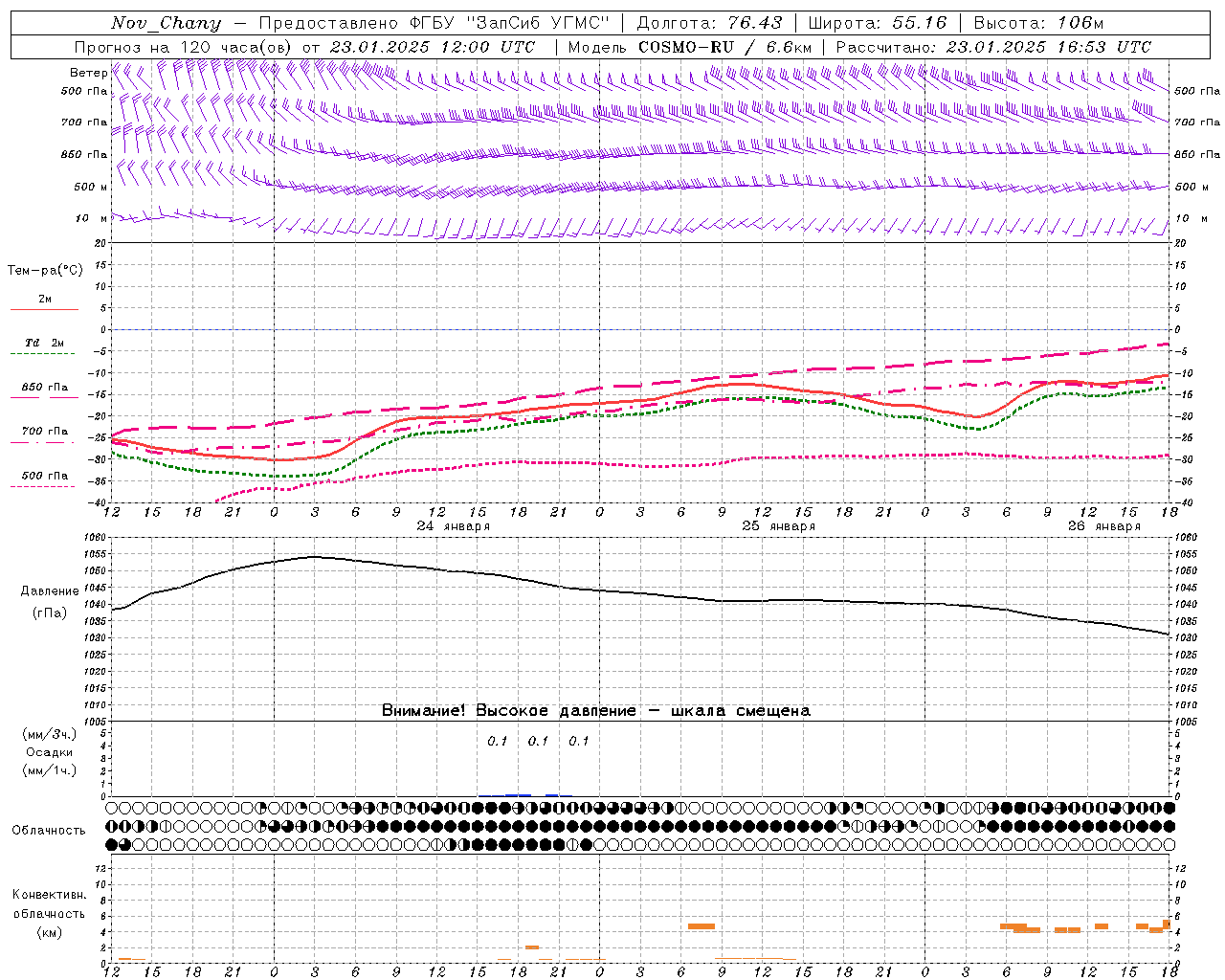Select the computed time Рассчитано: 23.01.2025 16:53 UTC

(993, 47)
